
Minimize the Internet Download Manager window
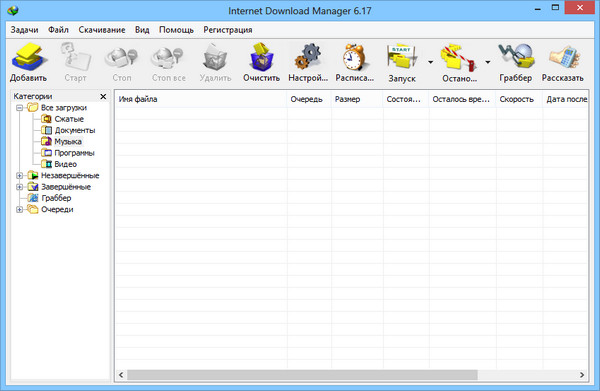[538, 8]
